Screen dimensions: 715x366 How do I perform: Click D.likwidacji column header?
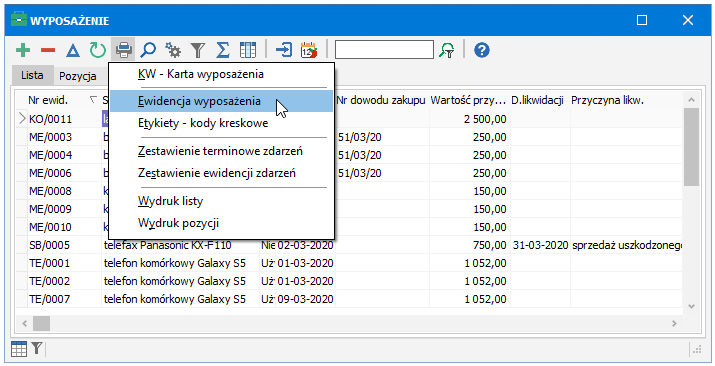[x=539, y=100]
